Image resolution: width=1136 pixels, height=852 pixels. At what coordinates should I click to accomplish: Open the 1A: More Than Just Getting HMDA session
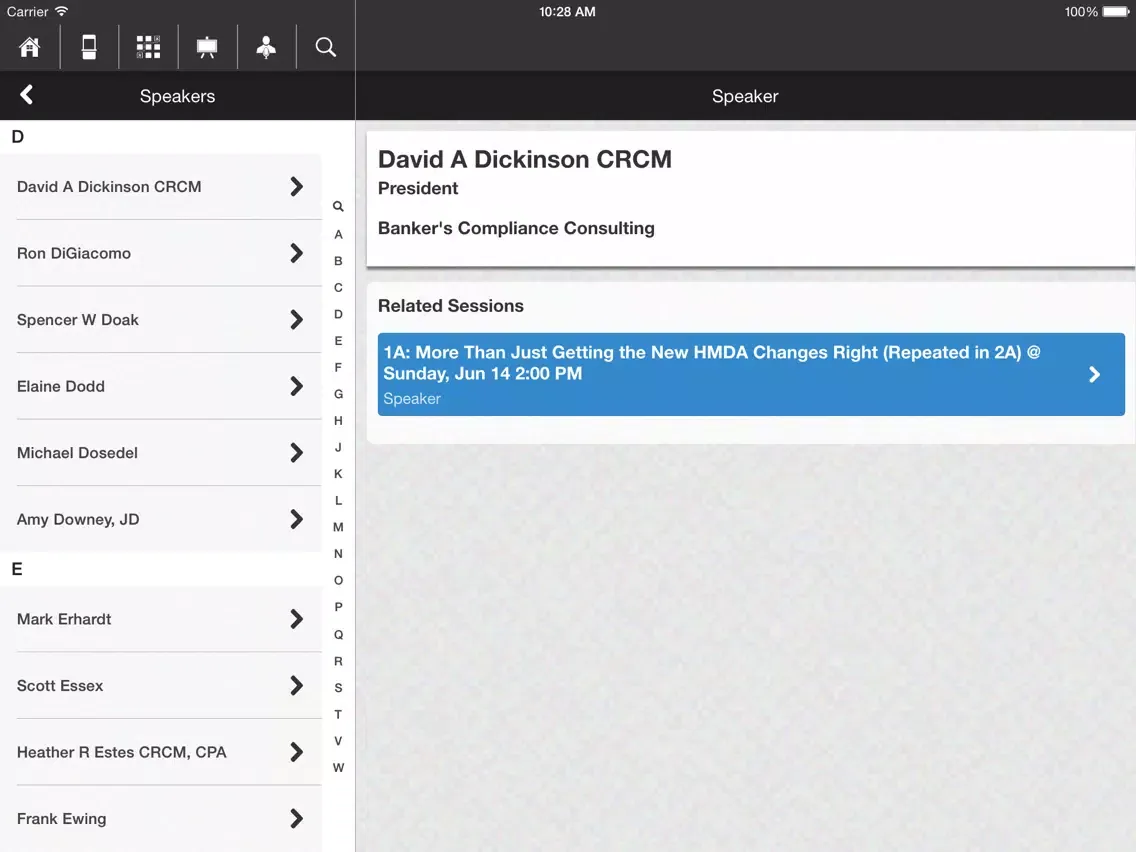click(751, 375)
